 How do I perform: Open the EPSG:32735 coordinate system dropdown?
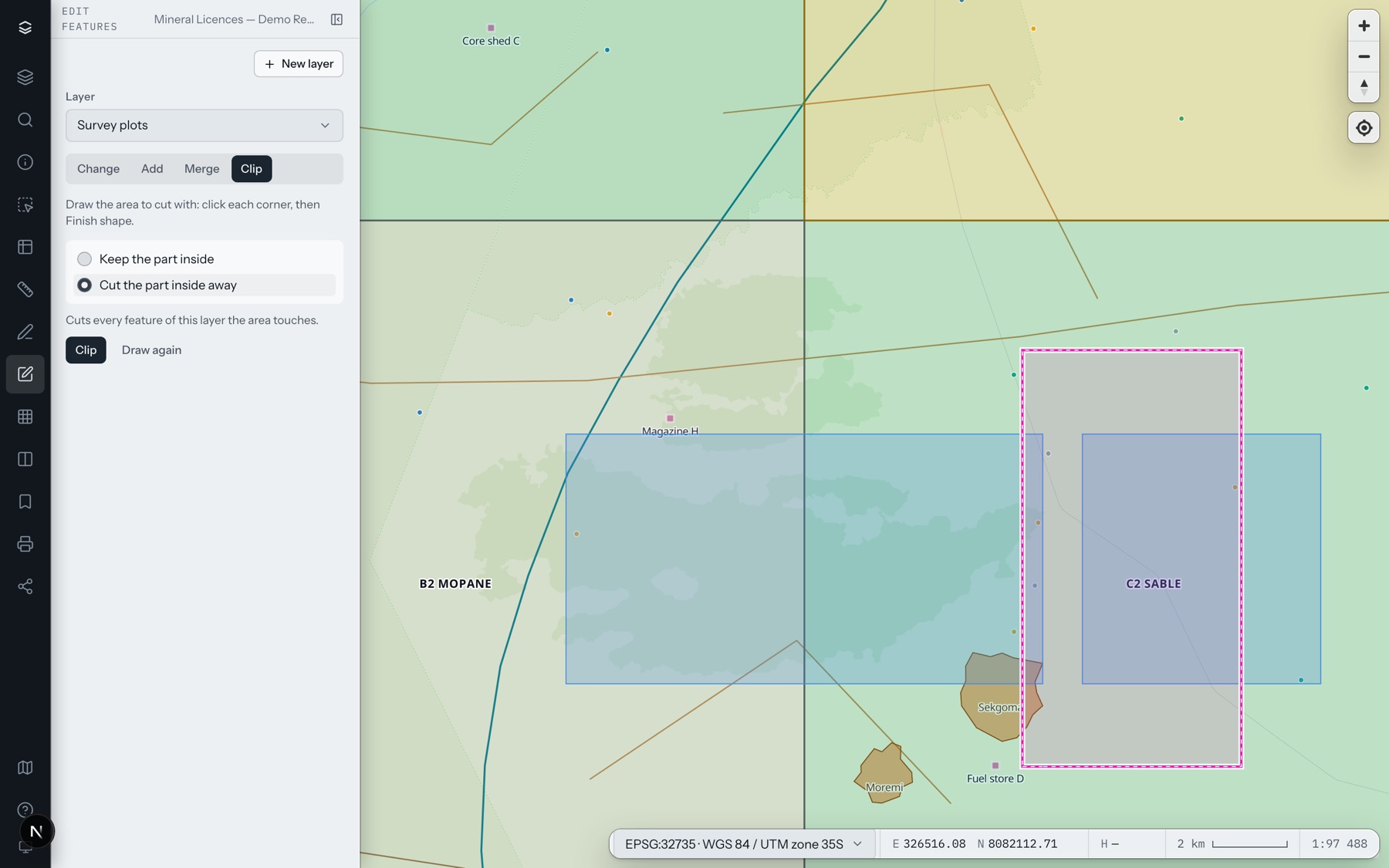743,844
